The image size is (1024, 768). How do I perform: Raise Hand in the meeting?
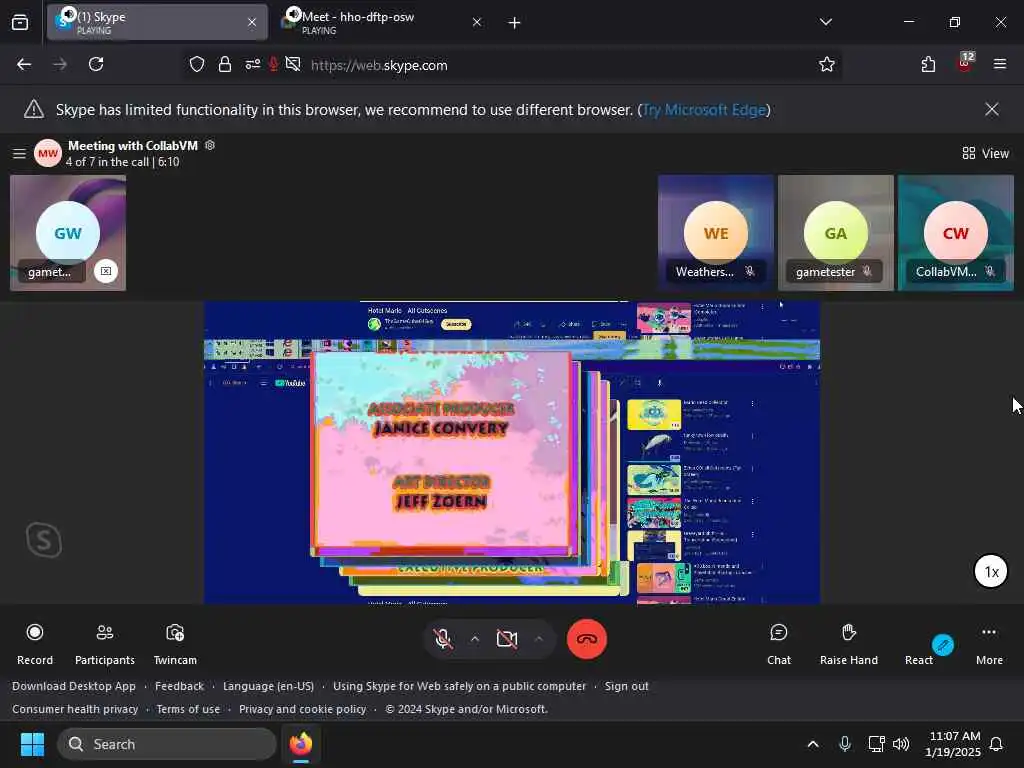848,644
